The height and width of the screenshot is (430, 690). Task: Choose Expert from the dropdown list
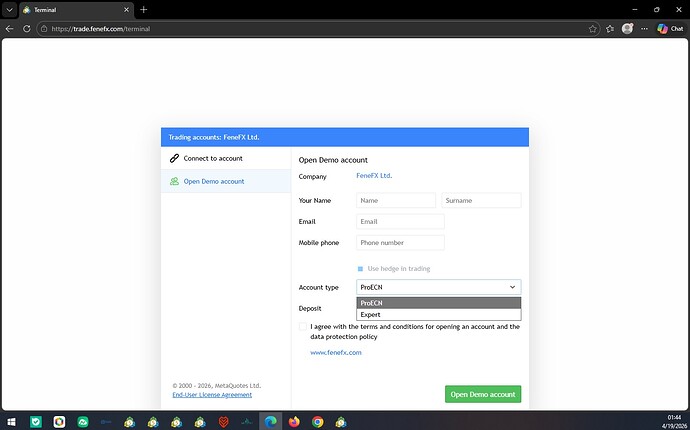point(439,315)
